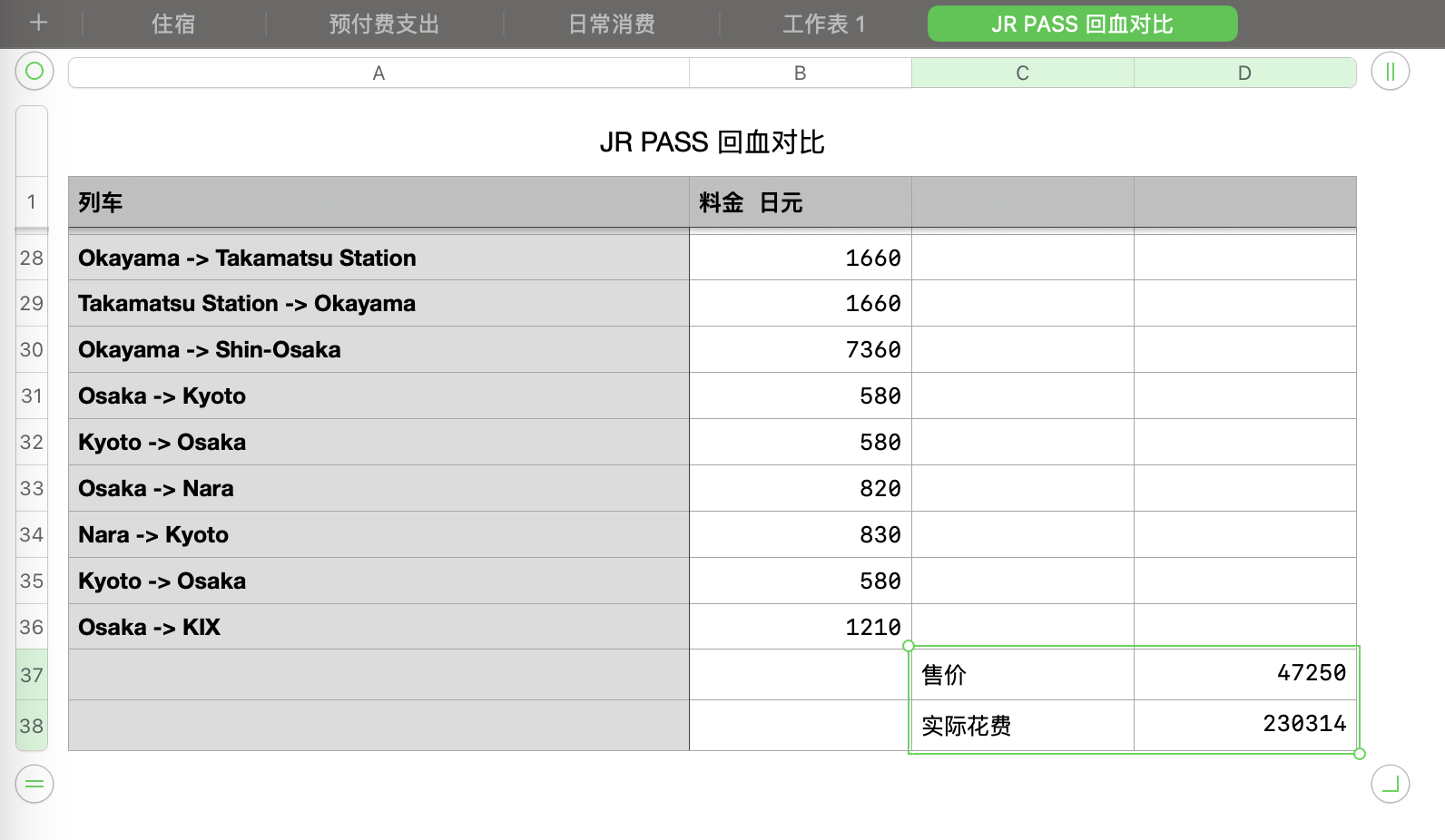Select row 33 header number

[32, 488]
